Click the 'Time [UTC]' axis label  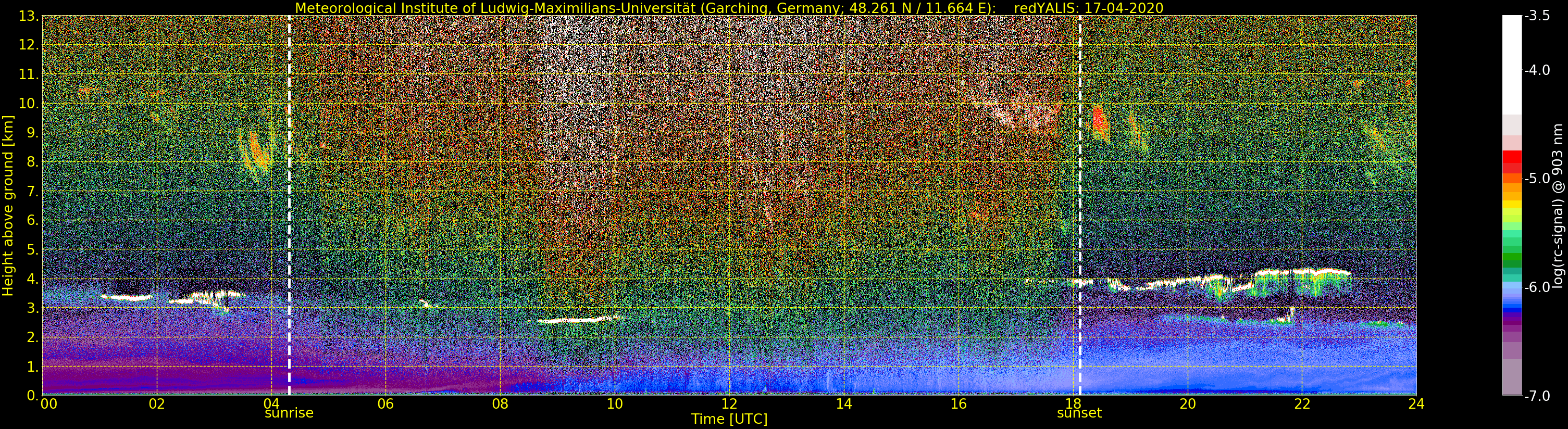tap(729, 419)
